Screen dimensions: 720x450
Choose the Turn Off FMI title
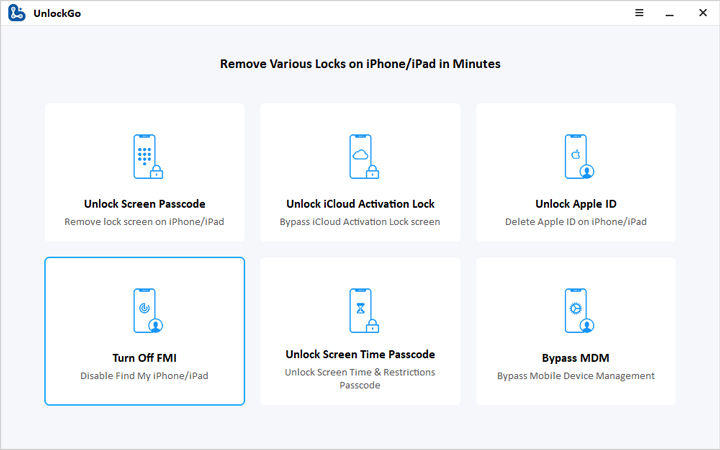coord(145,358)
